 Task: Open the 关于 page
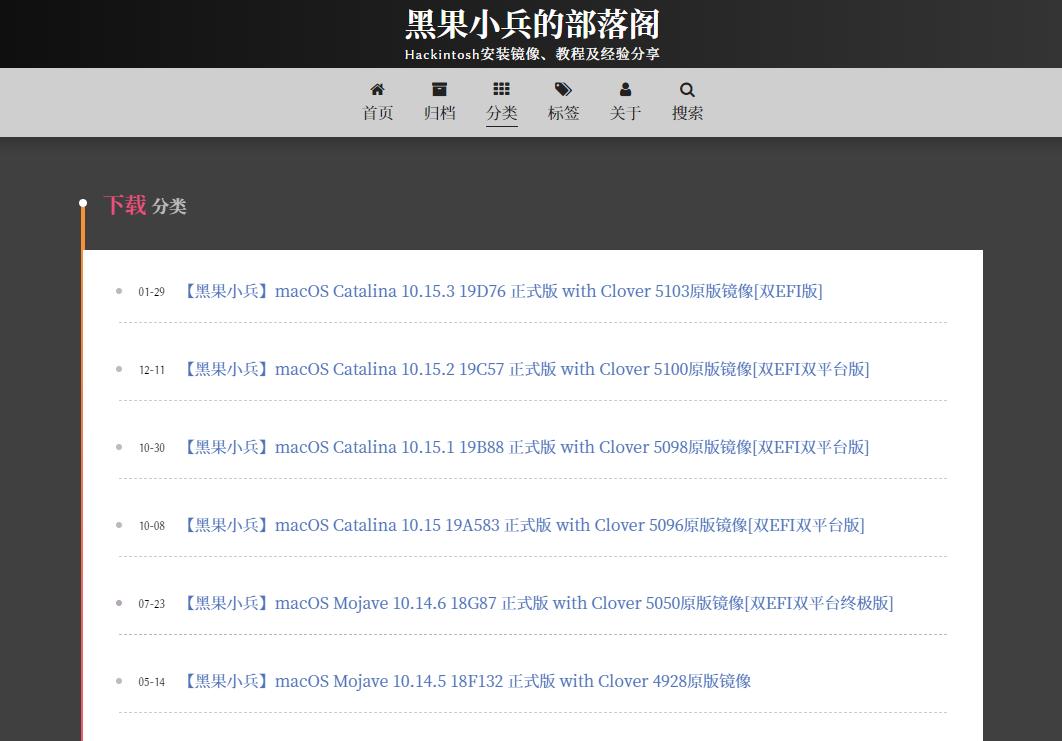point(625,113)
